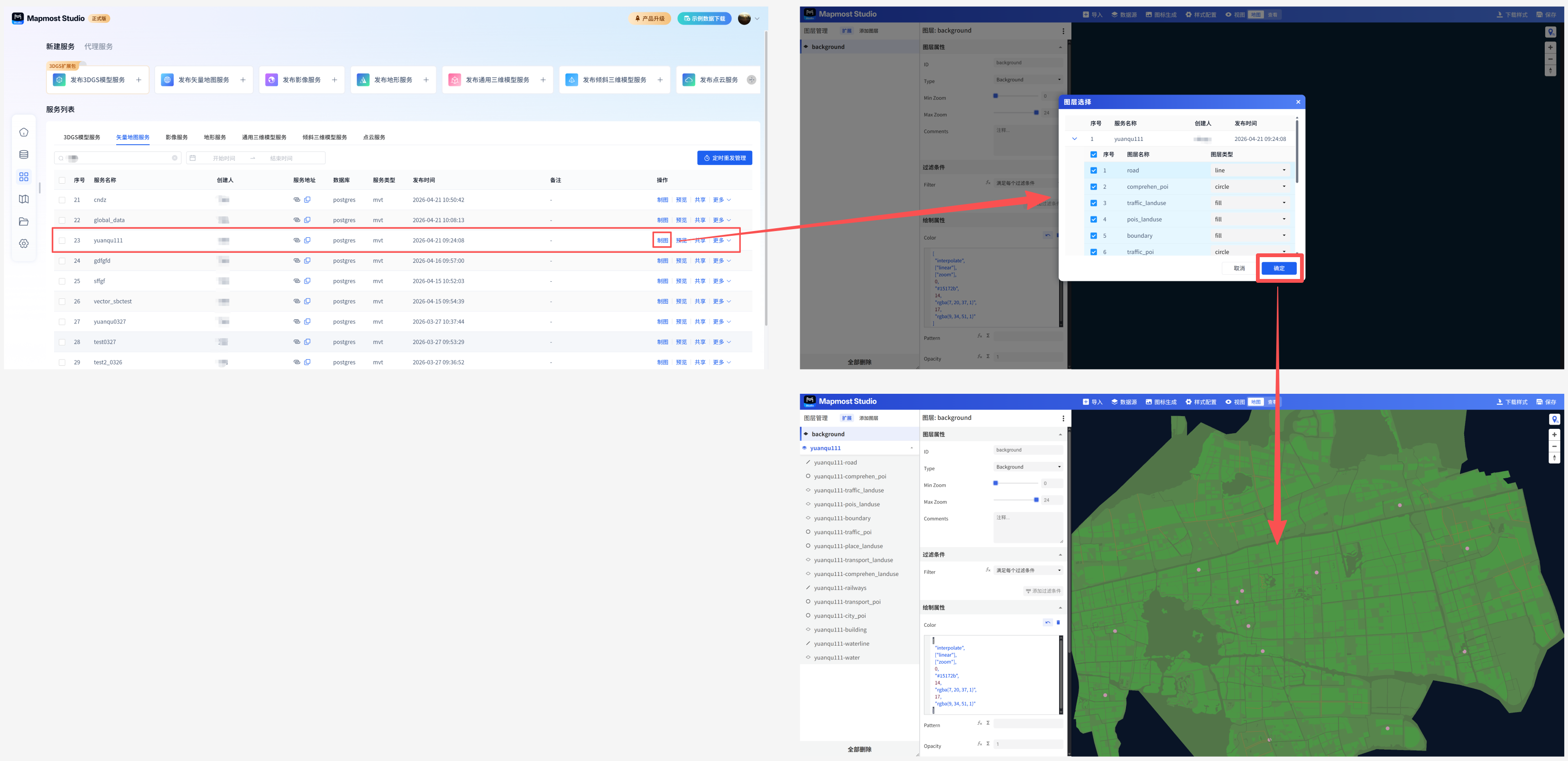Collapse the 图层属性 section in the green-map editor
This screenshot has width=1568, height=761.
point(1060,435)
